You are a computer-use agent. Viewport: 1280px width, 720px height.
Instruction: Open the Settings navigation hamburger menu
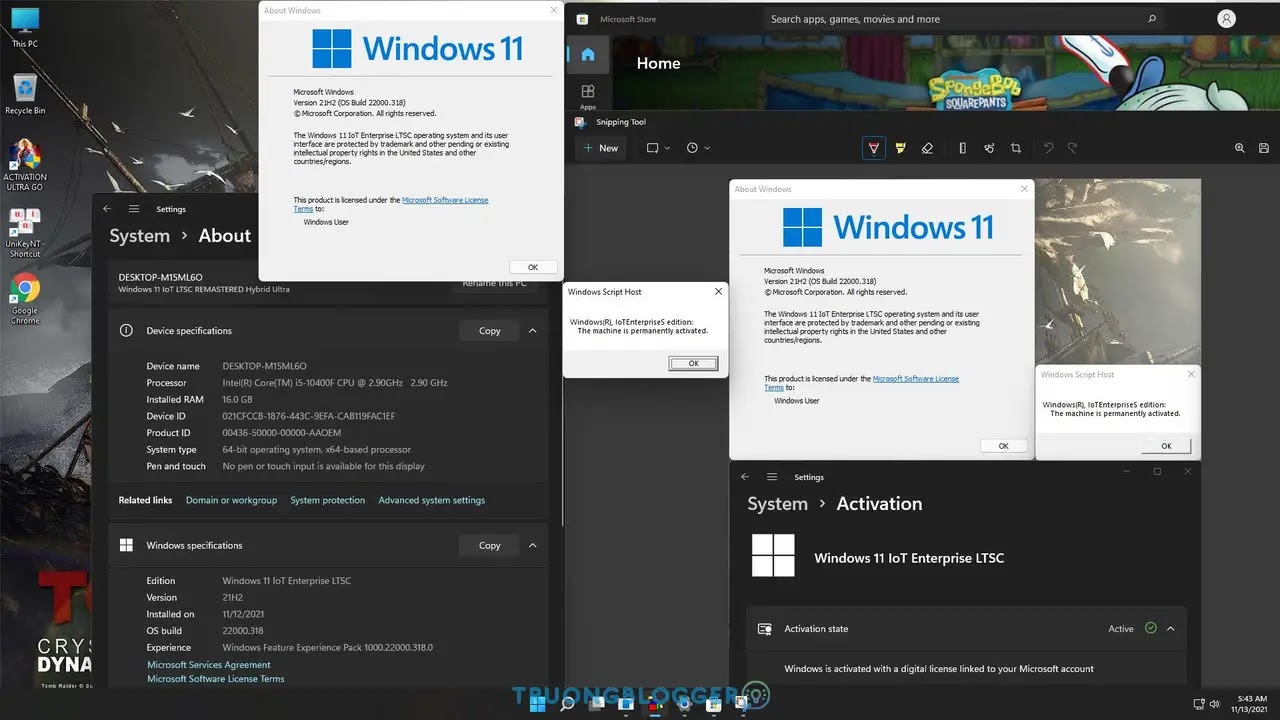pyautogui.click(x=134, y=209)
